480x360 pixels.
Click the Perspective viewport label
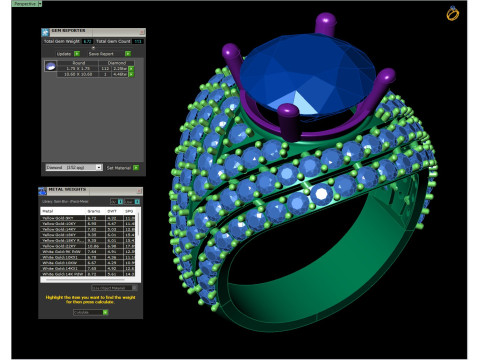[x=25, y=4]
